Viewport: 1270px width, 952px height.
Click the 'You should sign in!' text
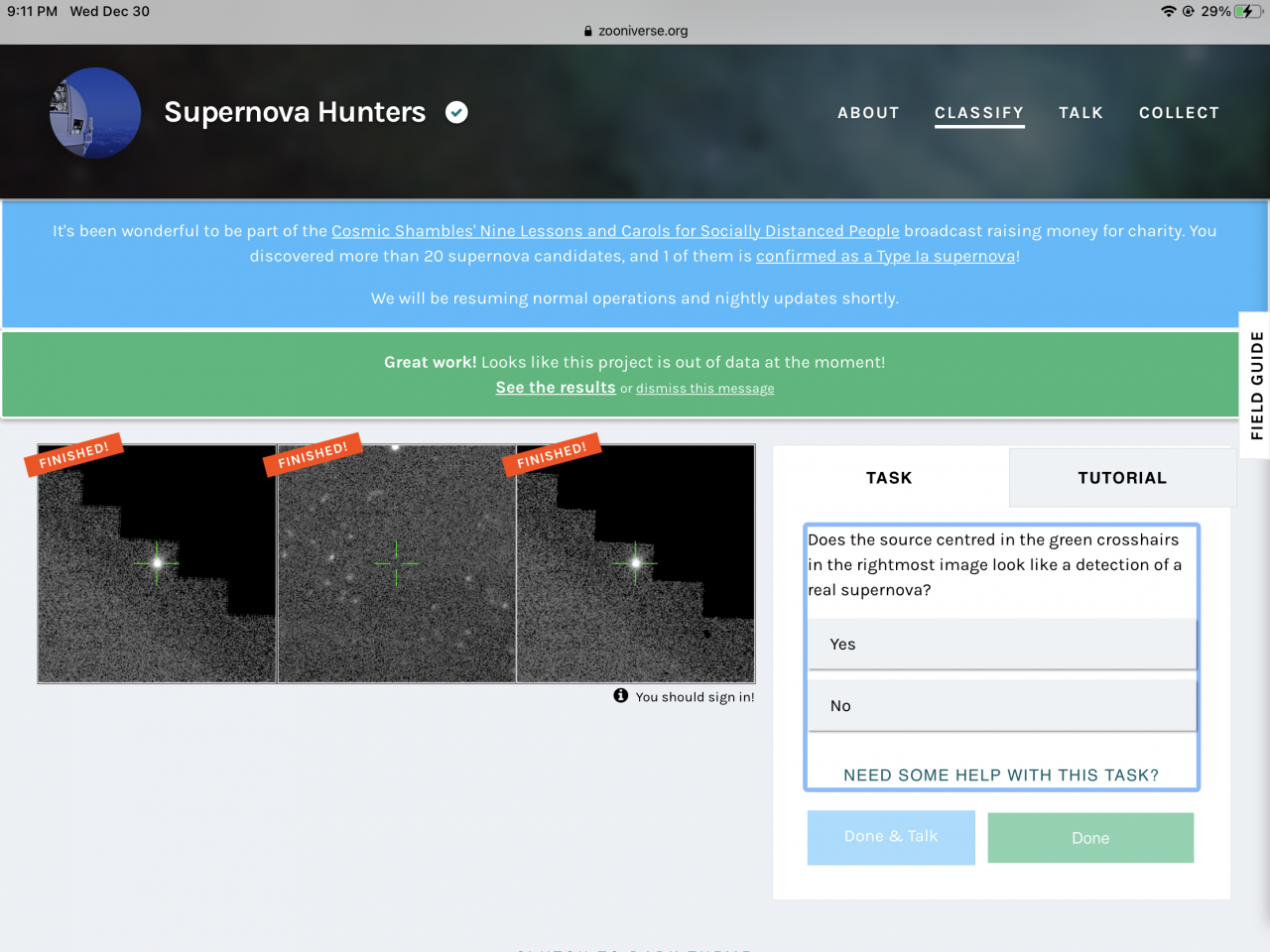(695, 697)
